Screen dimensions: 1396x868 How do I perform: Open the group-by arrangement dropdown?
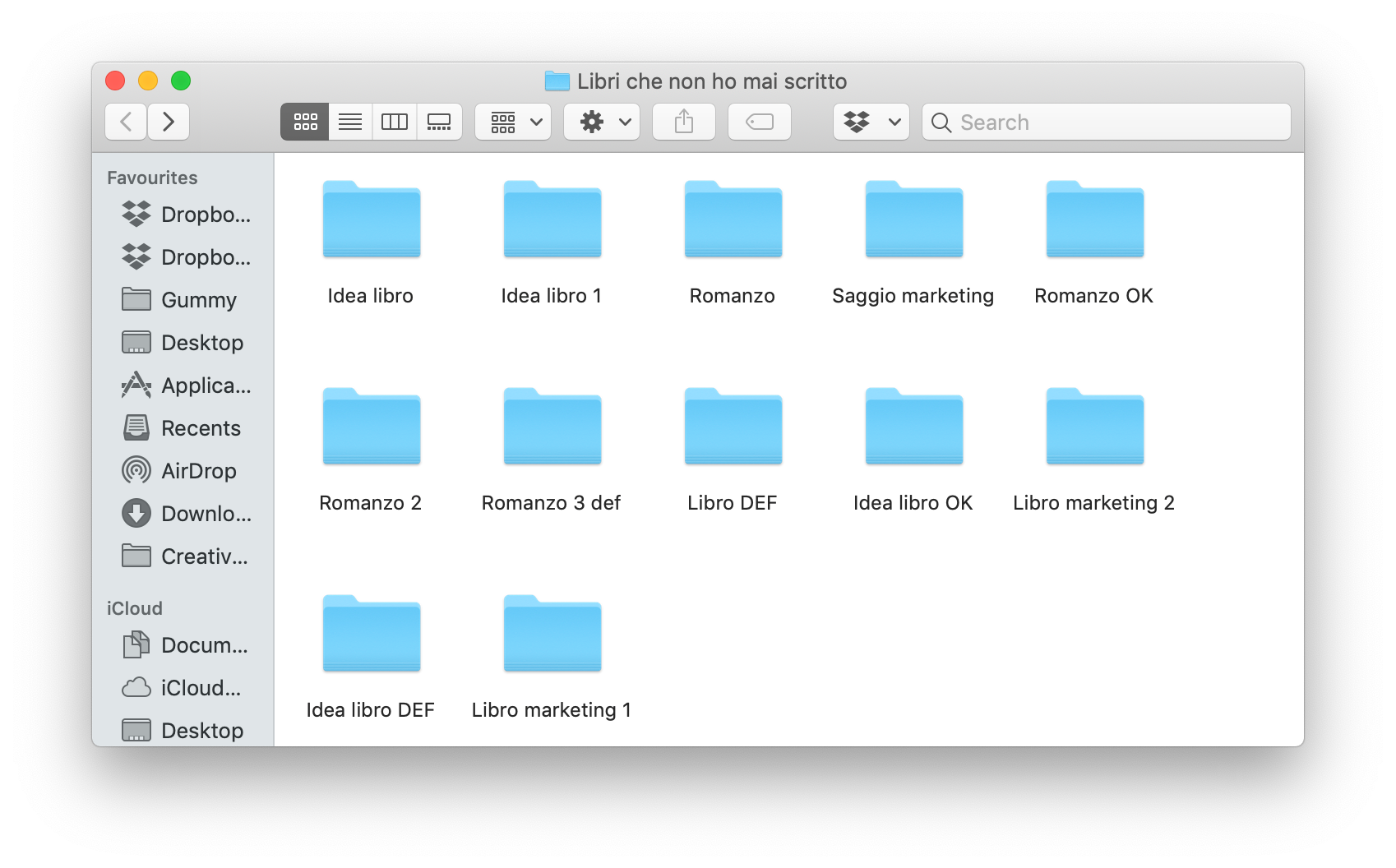(x=513, y=122)
